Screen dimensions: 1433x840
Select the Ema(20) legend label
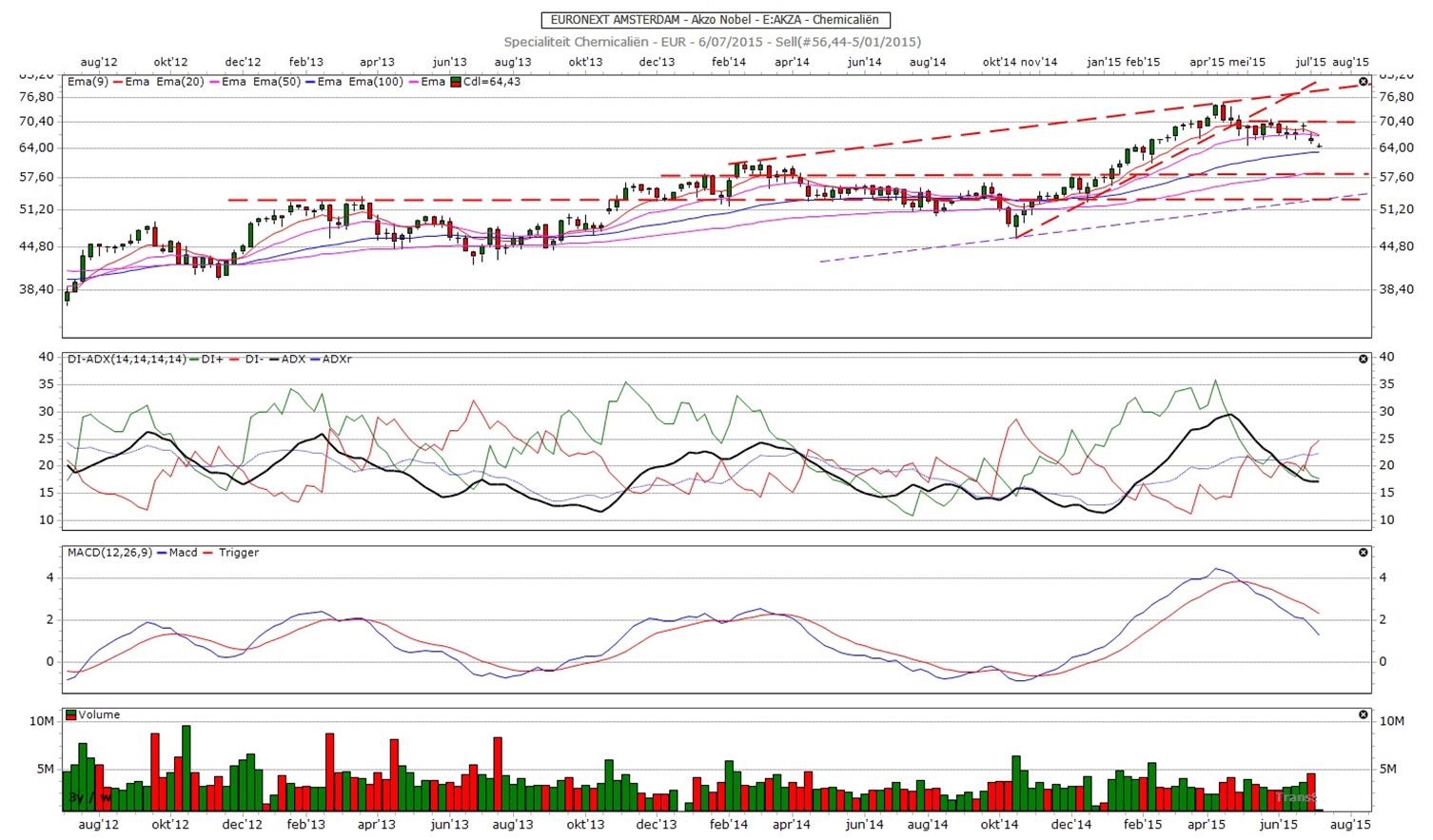(180, 82)
